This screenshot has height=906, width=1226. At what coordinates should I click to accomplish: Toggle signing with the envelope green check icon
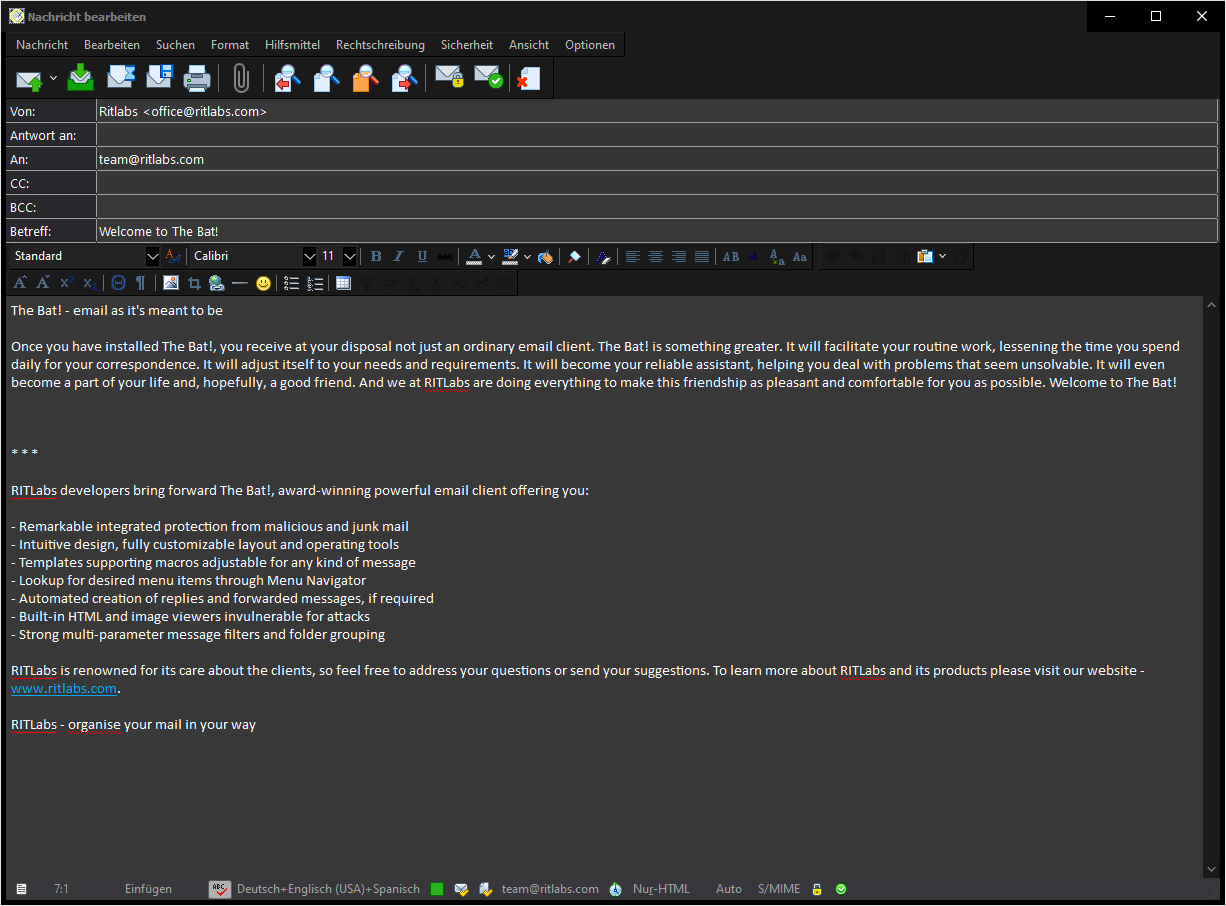488,78
